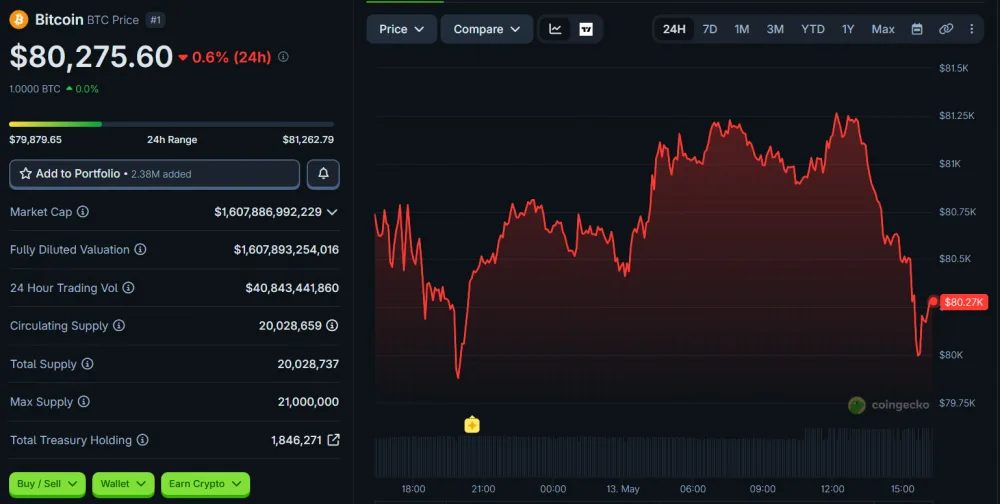Image resolution: width=1000 pixels, height=504 pixels.
Task: Click the $40,843,441,860 trading volume value
Action: pos(292,288)
